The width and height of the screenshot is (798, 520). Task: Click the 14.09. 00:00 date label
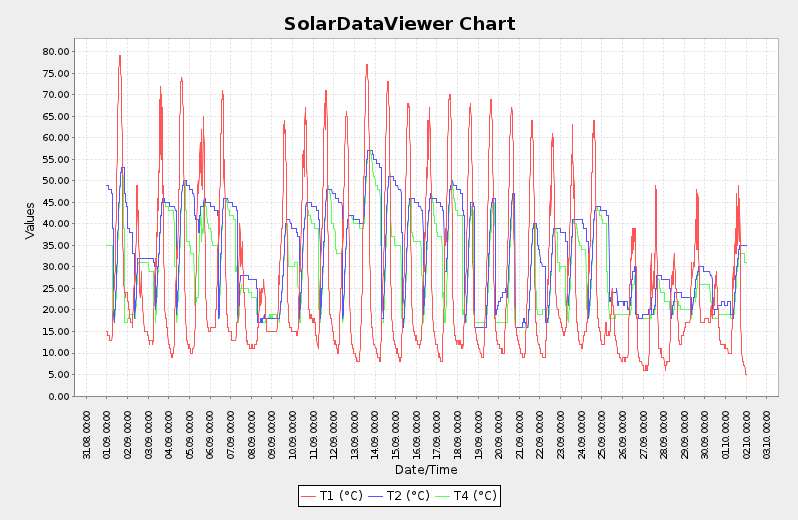pyautogui.click(x=375, y=435)
